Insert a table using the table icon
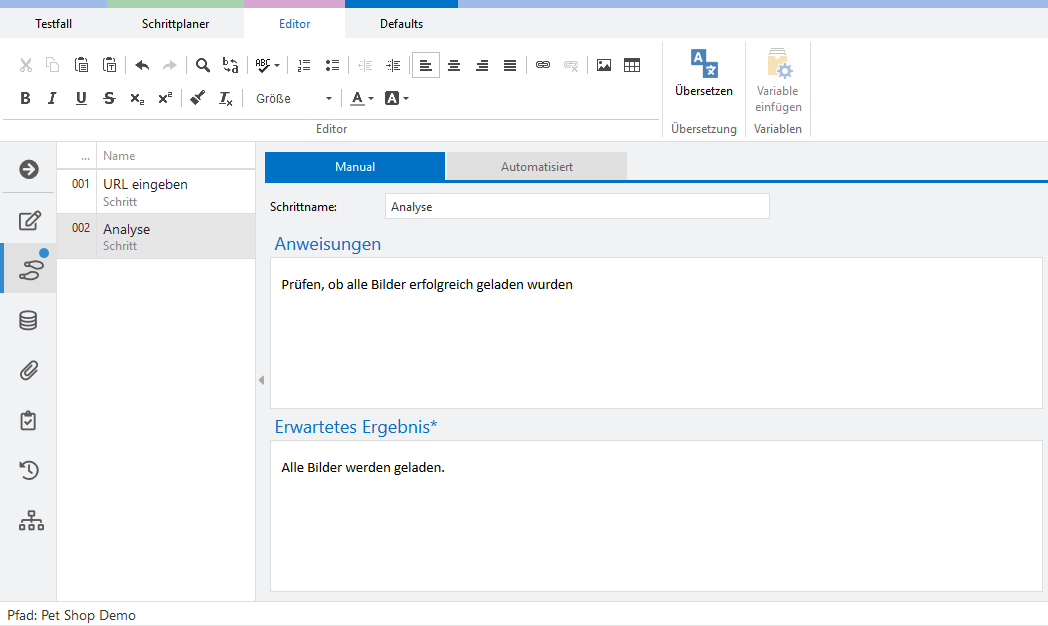 click(632, 65)
